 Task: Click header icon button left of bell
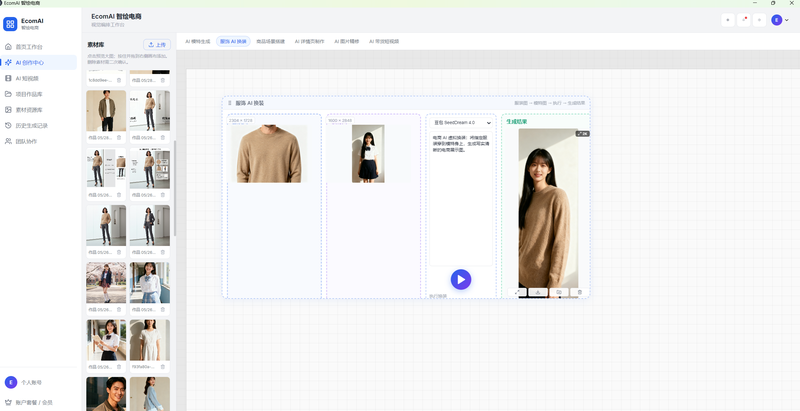click(x=728, y=20)
